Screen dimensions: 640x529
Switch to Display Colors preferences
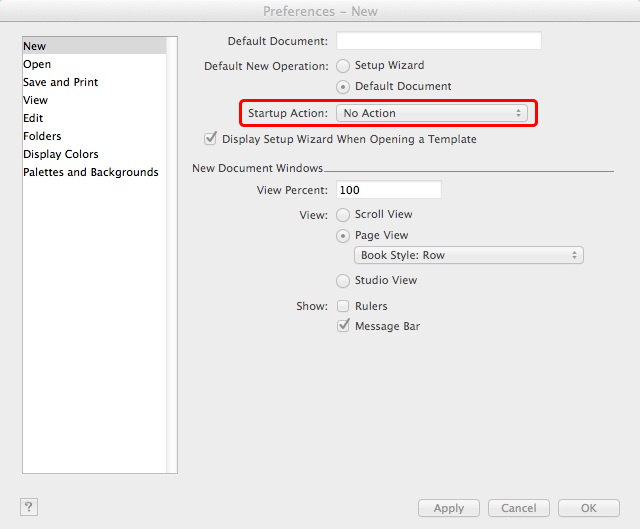61,154
